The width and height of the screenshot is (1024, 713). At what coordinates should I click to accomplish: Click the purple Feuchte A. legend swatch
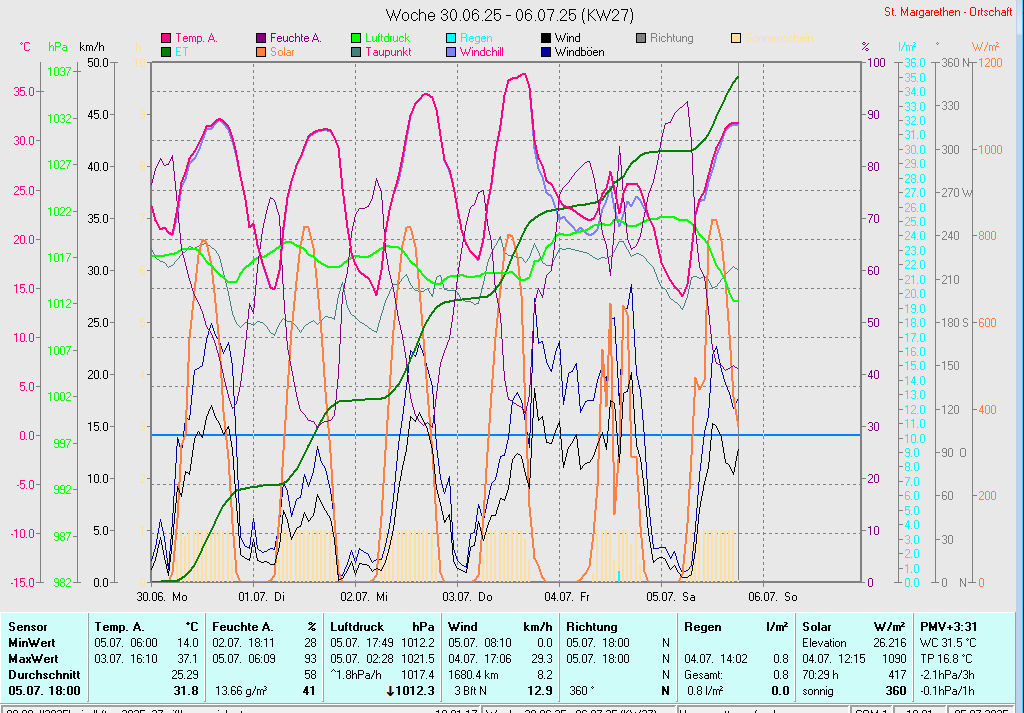coord(261,38)
